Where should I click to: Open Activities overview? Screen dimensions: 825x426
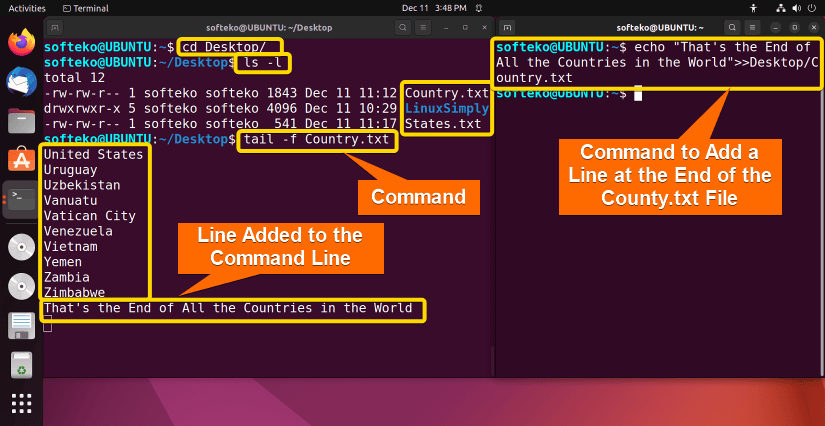[27, 8]
